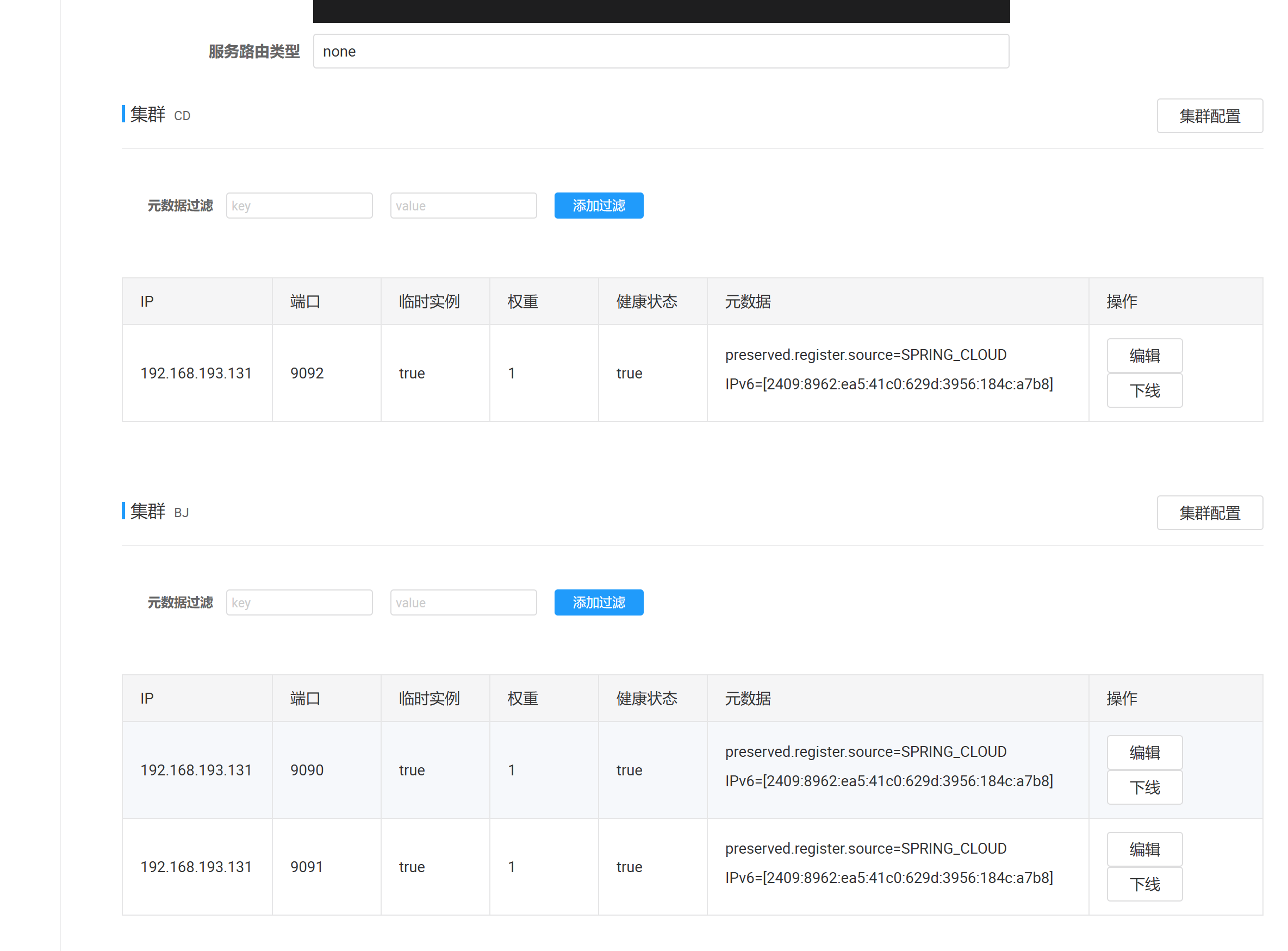Click IP 192.168.193.131 in port 9092 row
The image size is (1288, 951).
[196, 373]
